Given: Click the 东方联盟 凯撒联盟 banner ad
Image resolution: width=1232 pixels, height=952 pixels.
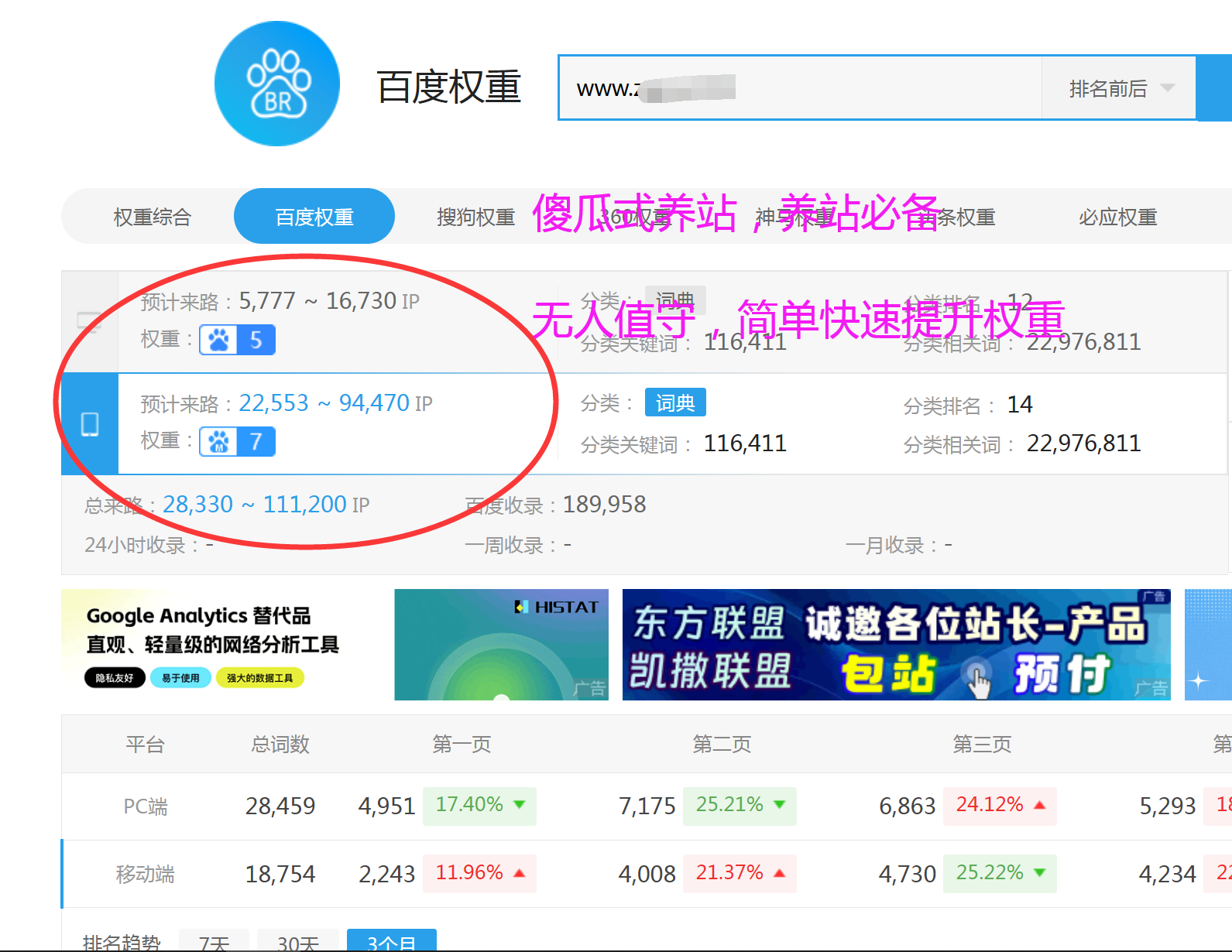Looking at the screenshot, I should (x=896, y=645).
